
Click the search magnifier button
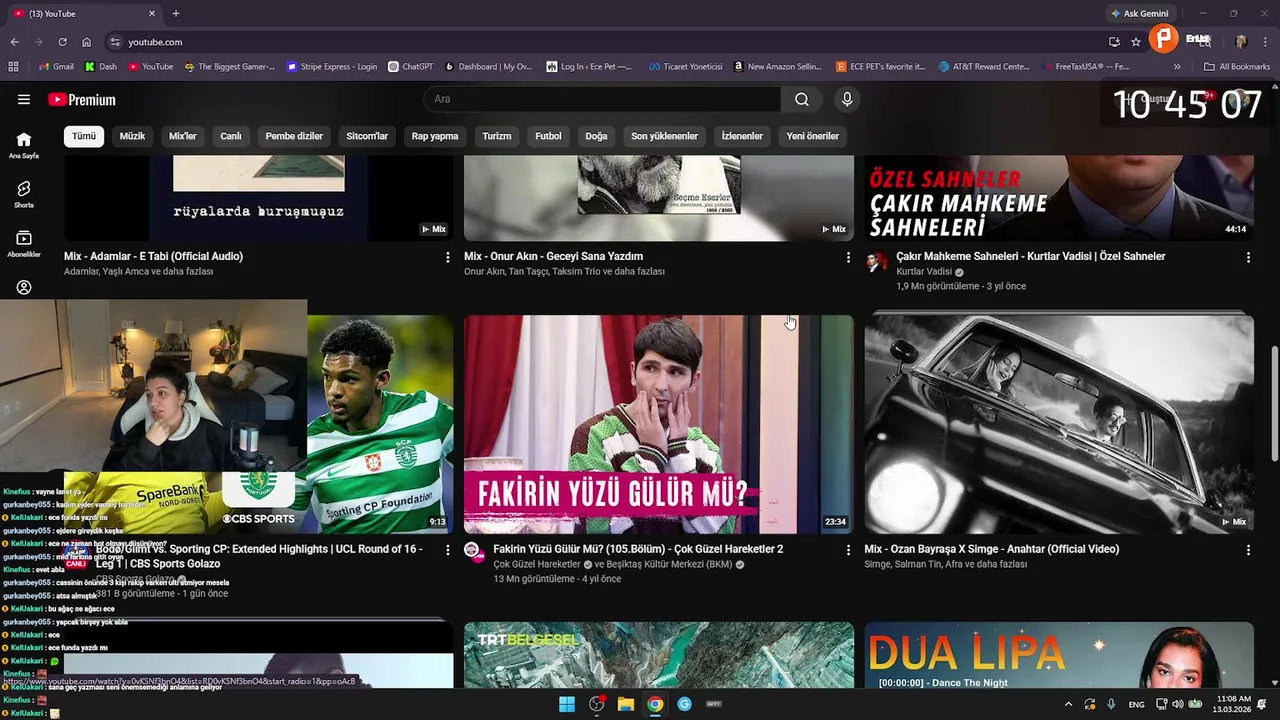point(802,99)
